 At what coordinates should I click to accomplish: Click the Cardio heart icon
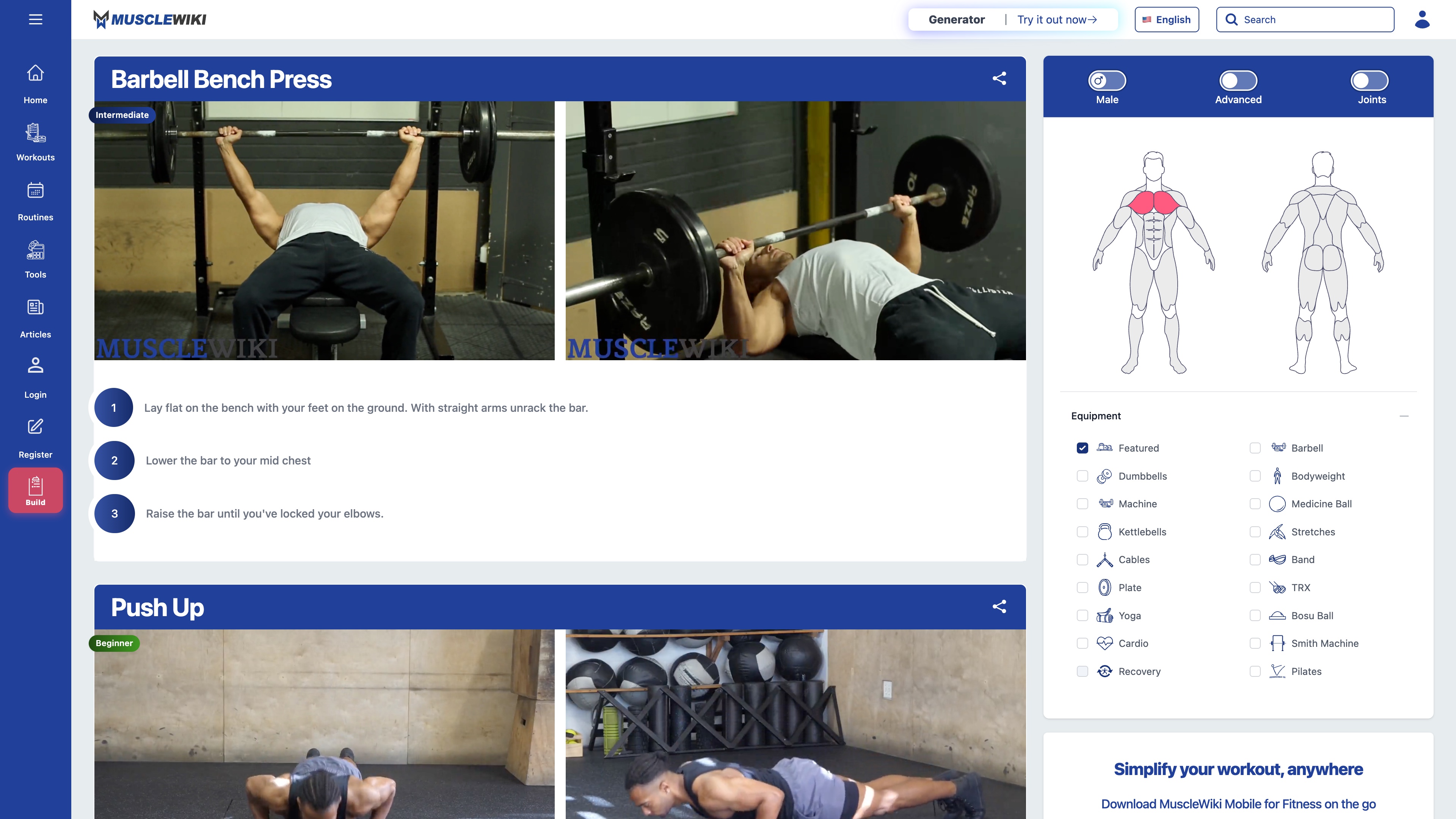click(1105, 643)
